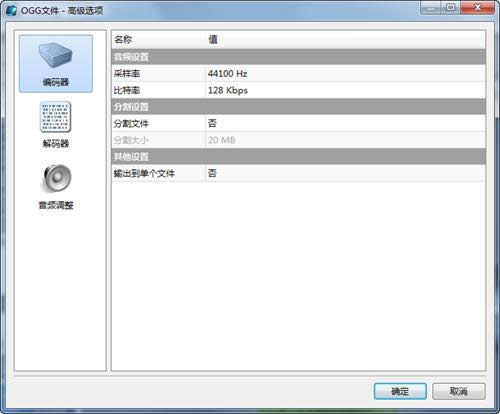
Task: Select the 音频设置 section header
Action: [x=298, y=57]
